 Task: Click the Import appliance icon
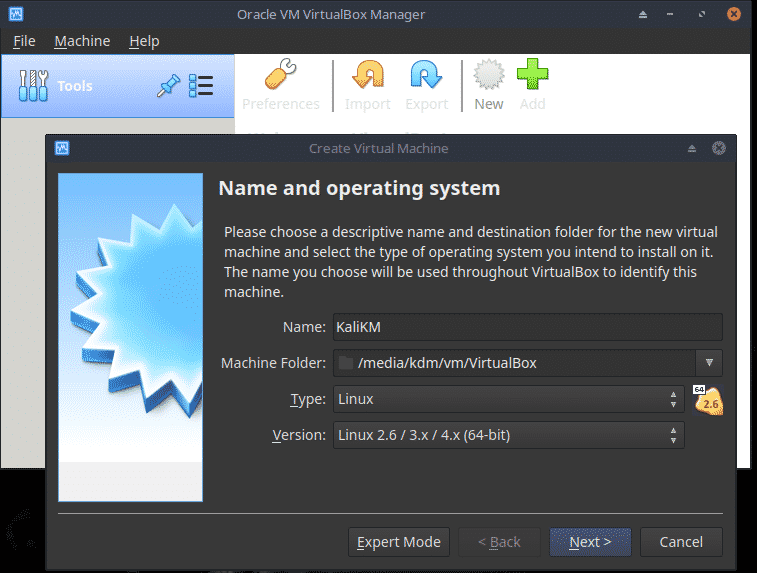point(367,77)
